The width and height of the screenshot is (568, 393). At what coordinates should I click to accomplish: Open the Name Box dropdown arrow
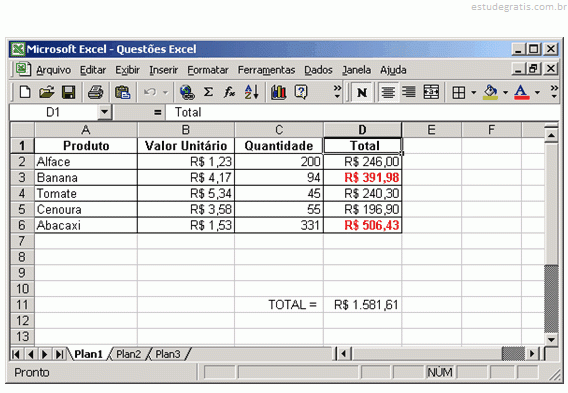point(104,112)
